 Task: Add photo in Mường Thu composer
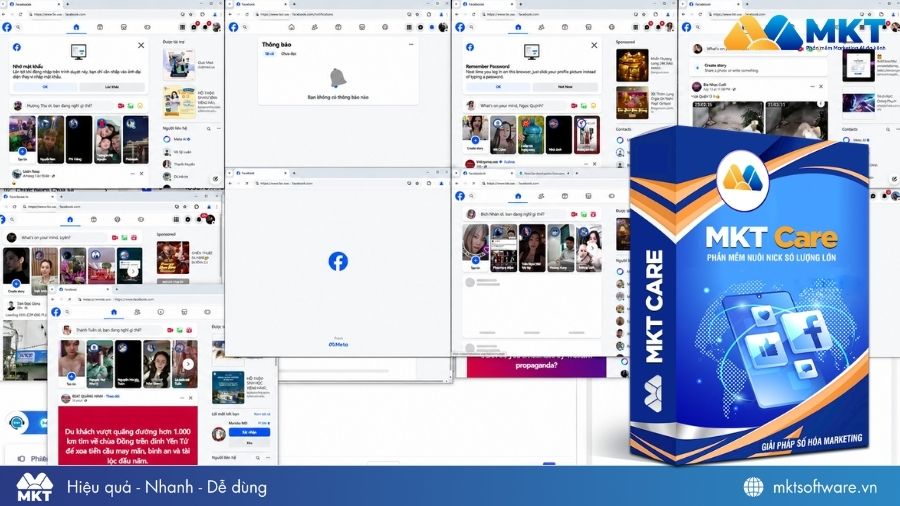[x=130, y=106]
